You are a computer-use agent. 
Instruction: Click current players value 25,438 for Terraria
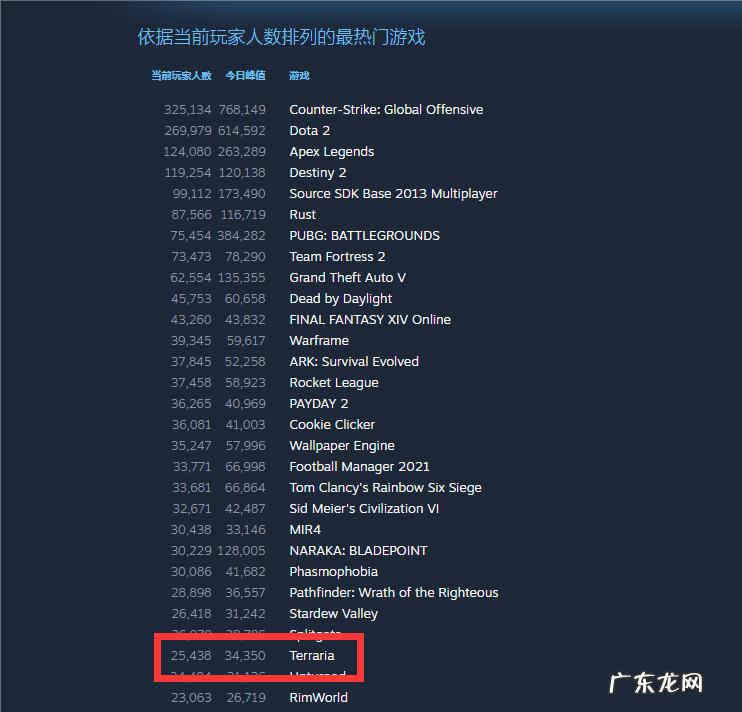pyautogui.click(x=191, y=656)
